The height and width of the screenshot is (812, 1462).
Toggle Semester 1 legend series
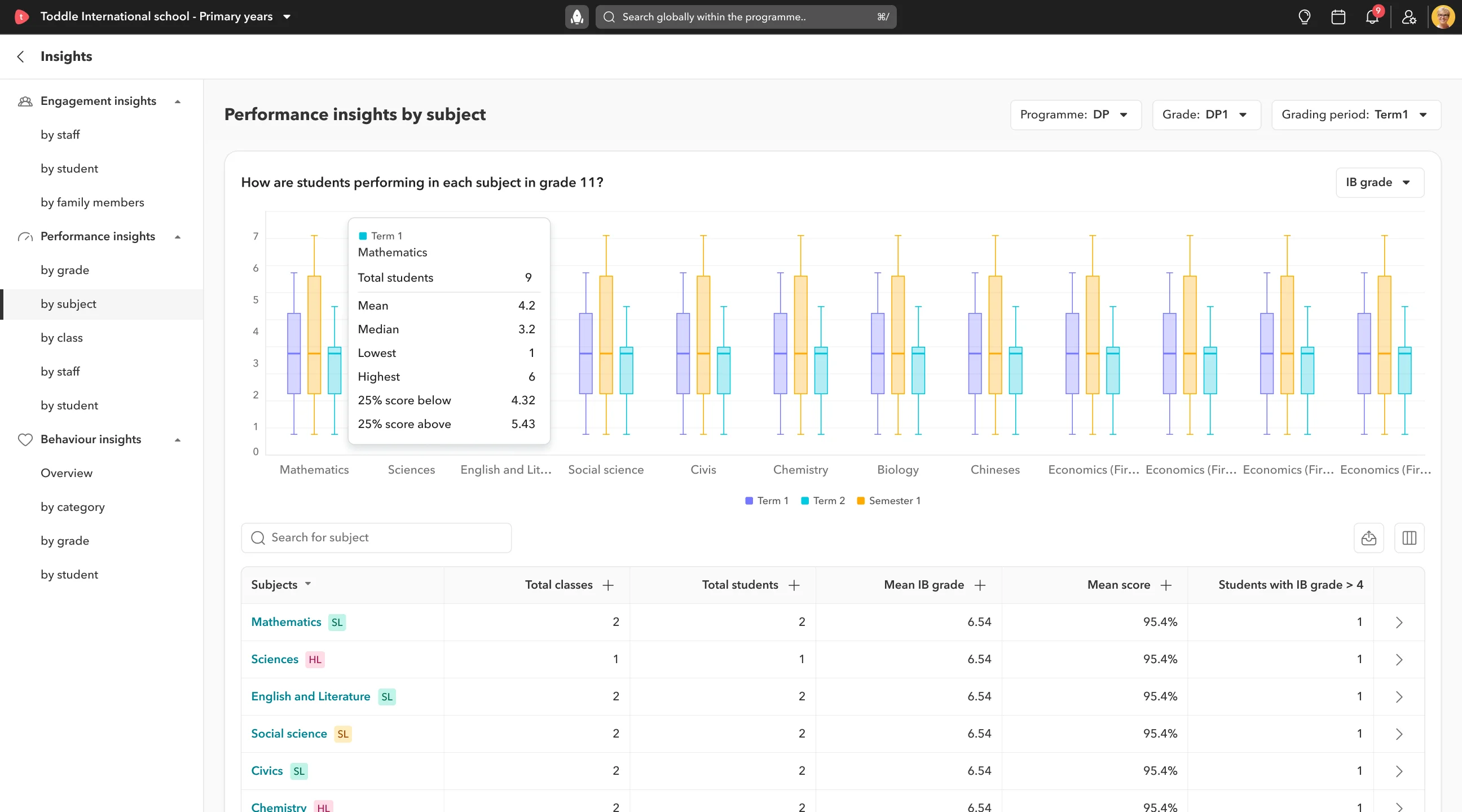tap(889, 501)
